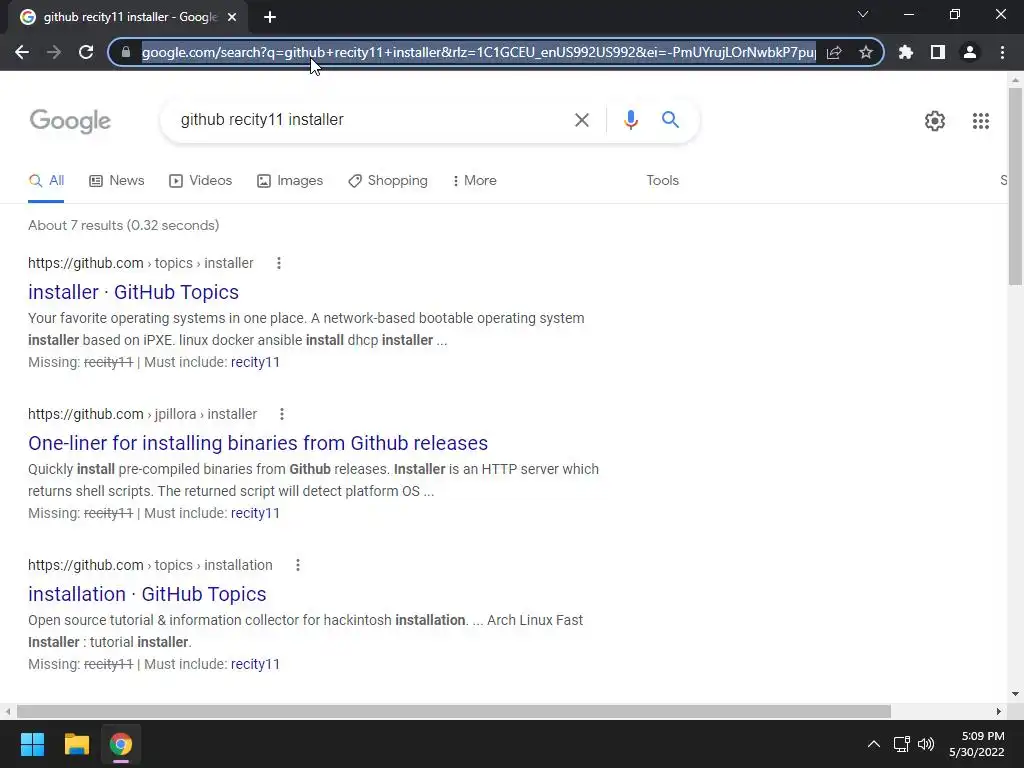Show hidden system tray icons
Viewport: 1024px width, 768px height.
(873, 744)
